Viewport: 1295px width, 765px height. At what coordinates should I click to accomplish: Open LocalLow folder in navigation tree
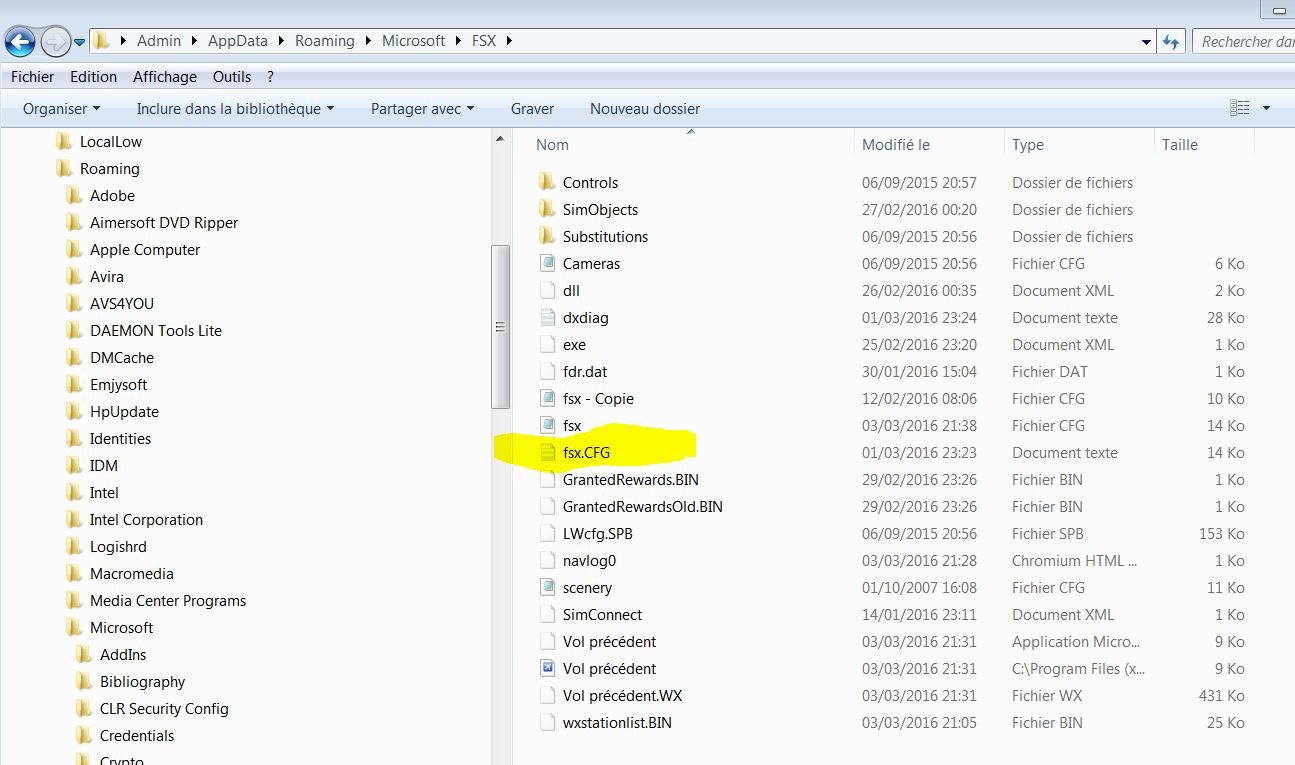[111, 141]
